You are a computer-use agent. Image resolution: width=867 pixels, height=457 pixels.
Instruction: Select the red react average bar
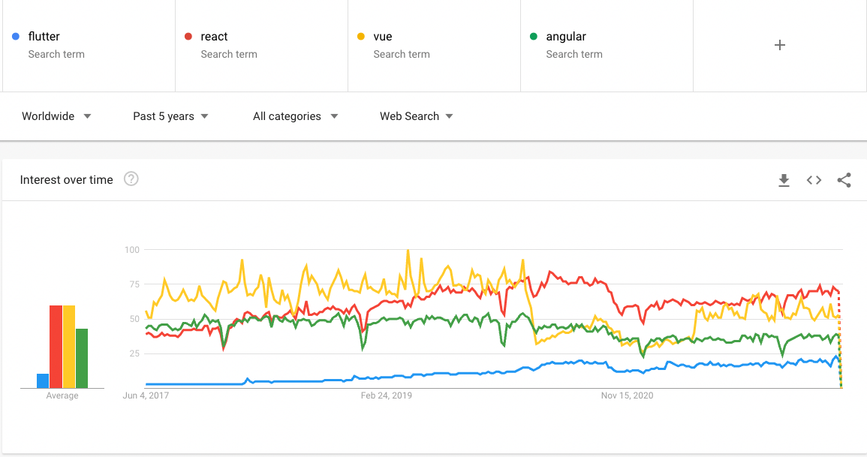pos(56,346)
